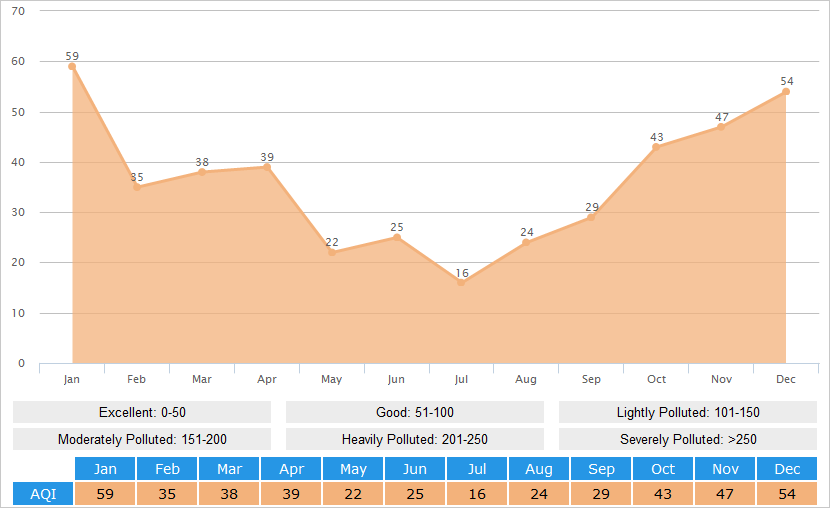This screenshot has height=508, width=830.
Task: Select table cell with AQI value 43
Action: tap(663, 494)
